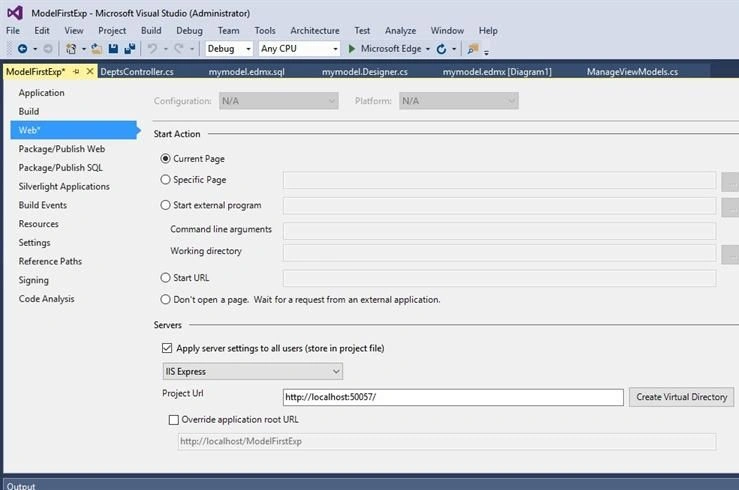Enable Override application root URL checkbox
Screen dimensions: 739x490
pyautogui.click(x=173, y=420)
